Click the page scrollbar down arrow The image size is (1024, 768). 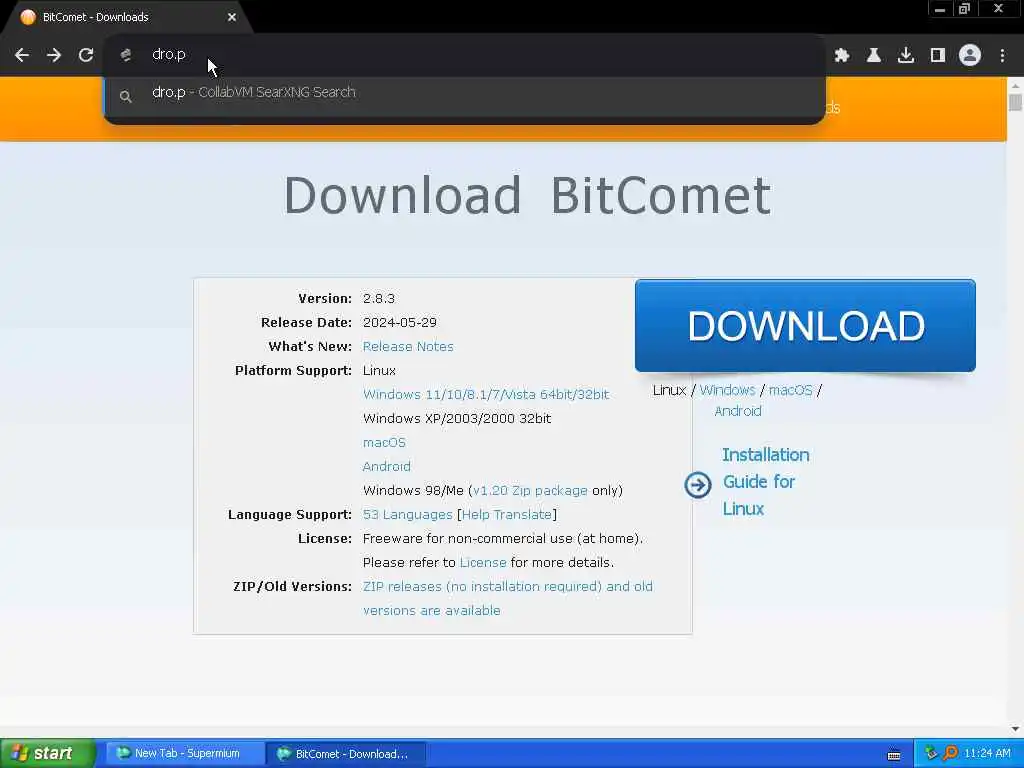point(1015,729)
